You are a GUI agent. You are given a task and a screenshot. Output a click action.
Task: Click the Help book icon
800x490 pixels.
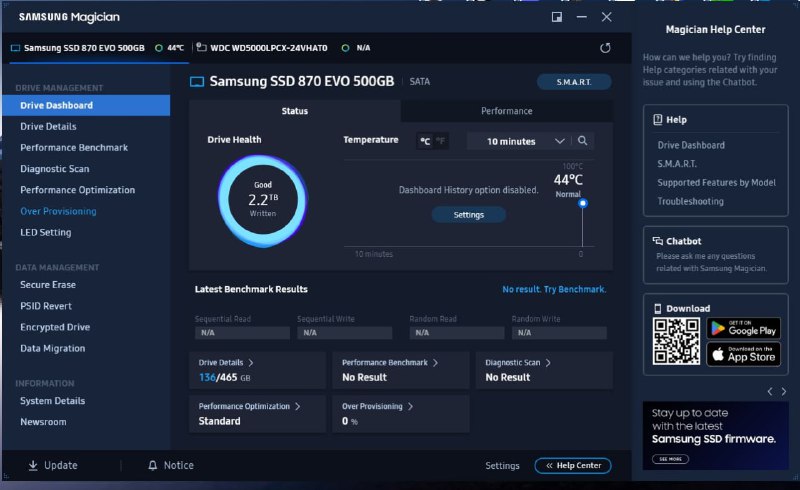coord(658,119)
